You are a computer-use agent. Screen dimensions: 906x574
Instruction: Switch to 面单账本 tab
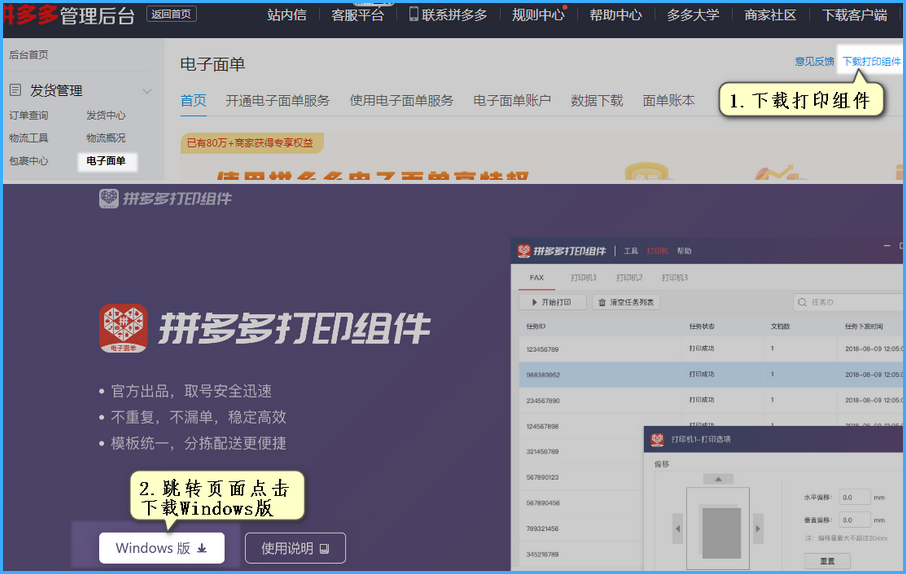pyautogui.click(x=669, y=101)
